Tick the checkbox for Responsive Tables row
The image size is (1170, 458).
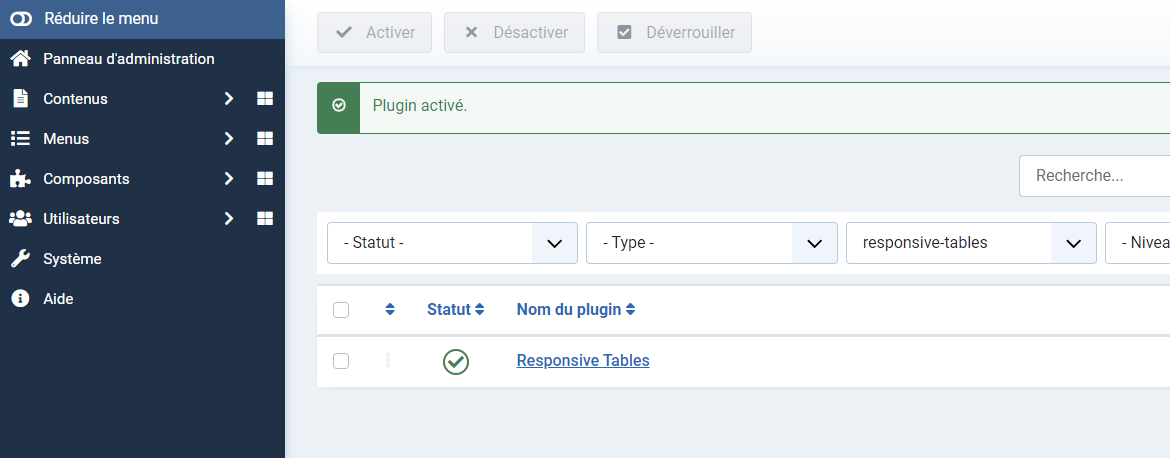[341, 361]
